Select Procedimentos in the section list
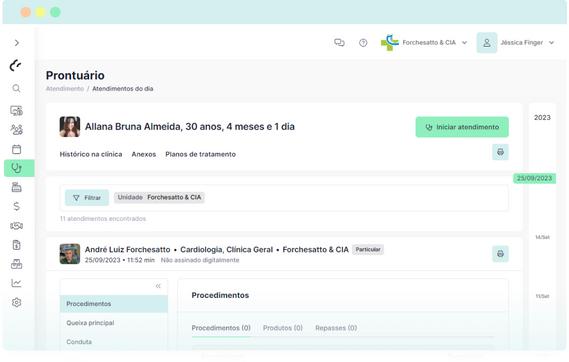 click(114, 304)
